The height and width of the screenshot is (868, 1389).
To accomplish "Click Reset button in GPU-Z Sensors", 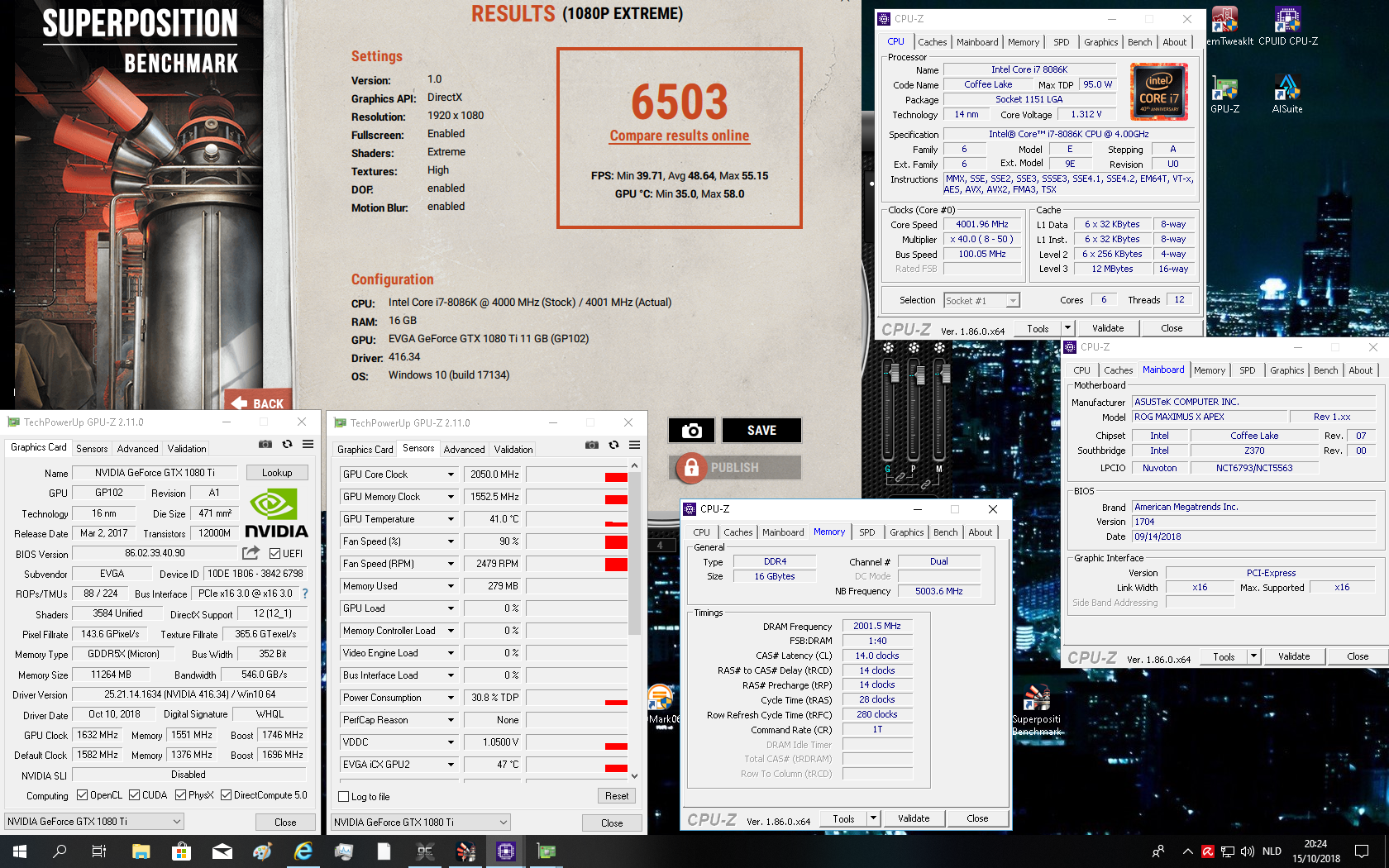I will coord(617,796).
